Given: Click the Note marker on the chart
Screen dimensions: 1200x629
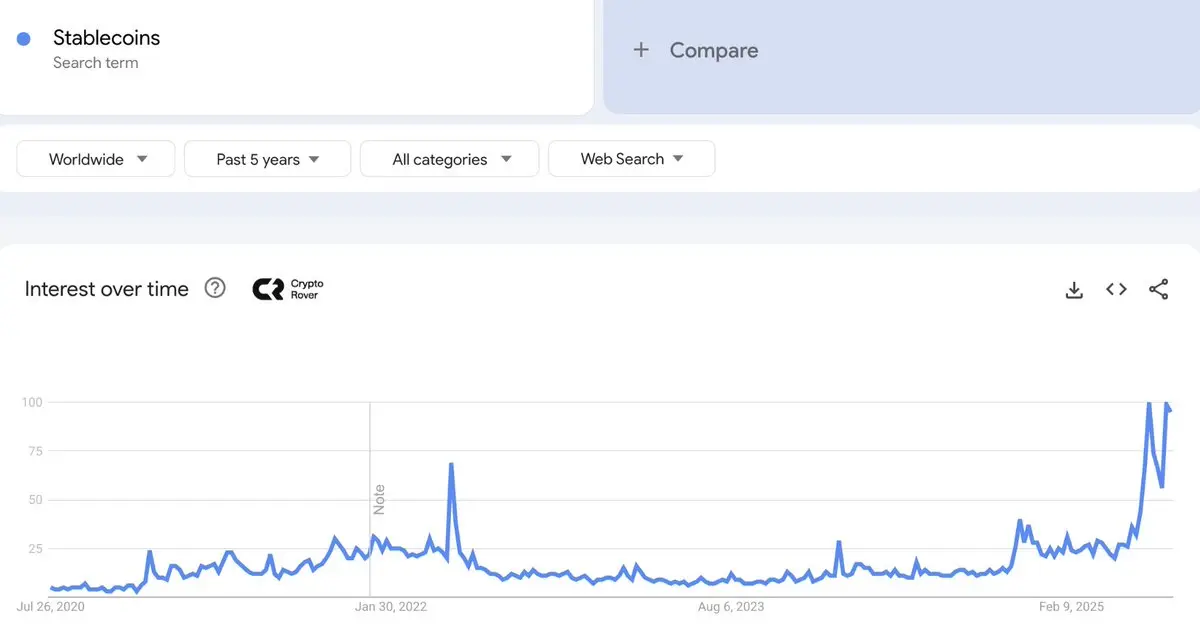Looking at the screenshot, I should point(379,500).
